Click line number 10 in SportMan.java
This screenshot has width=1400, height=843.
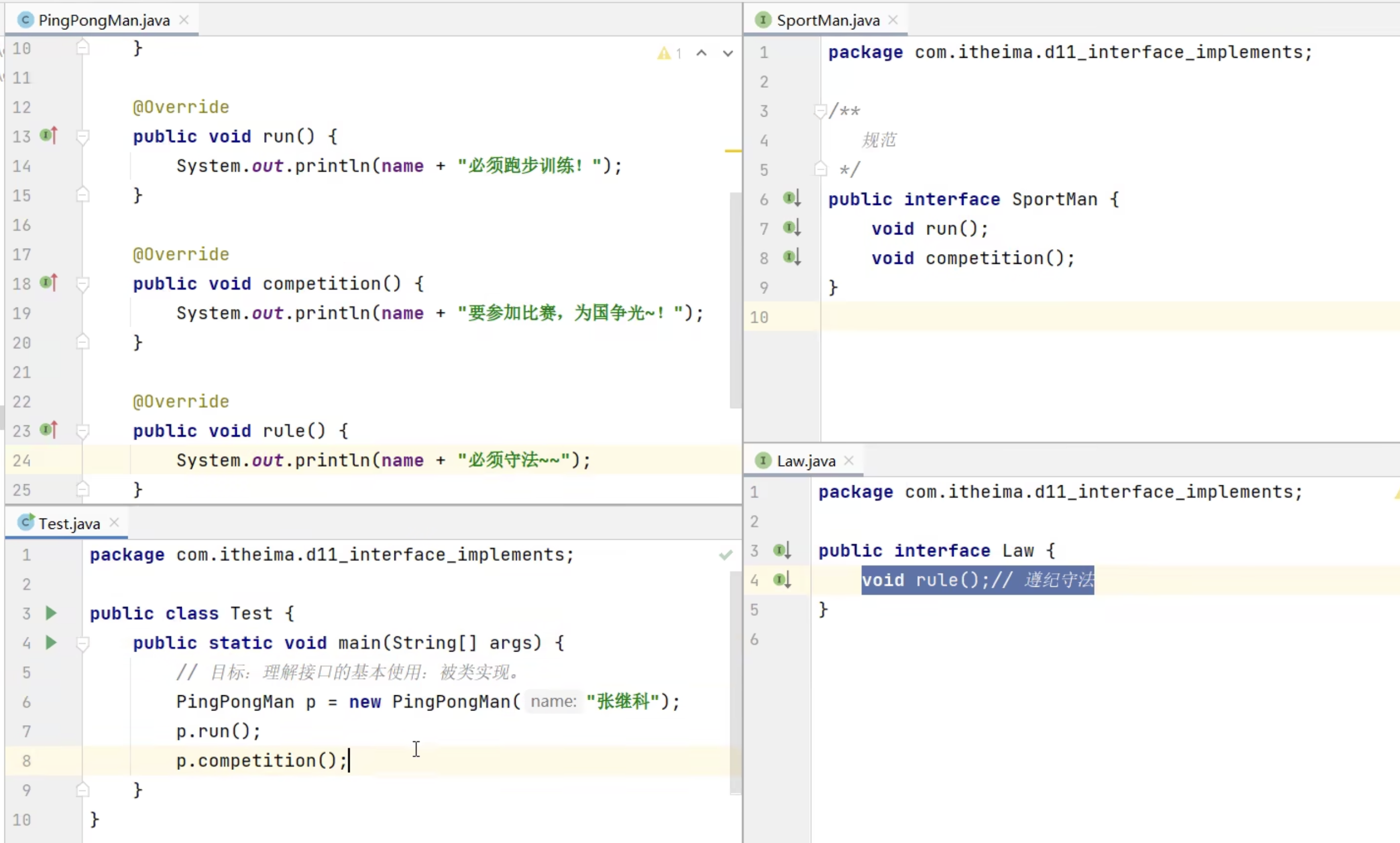tap(759, 317)
